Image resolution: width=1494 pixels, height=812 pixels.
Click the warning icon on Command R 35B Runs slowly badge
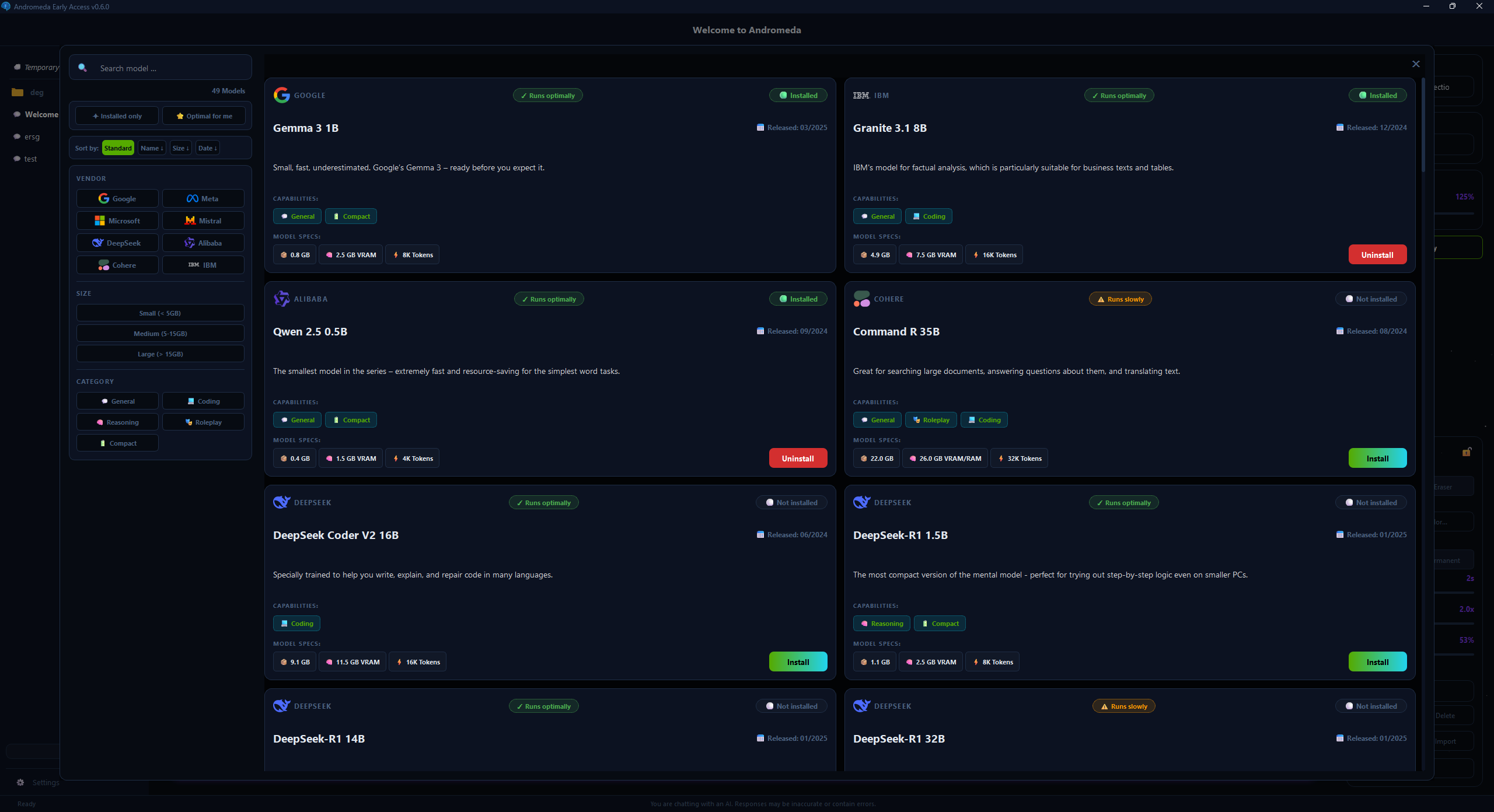click(x=1101, y=299)
